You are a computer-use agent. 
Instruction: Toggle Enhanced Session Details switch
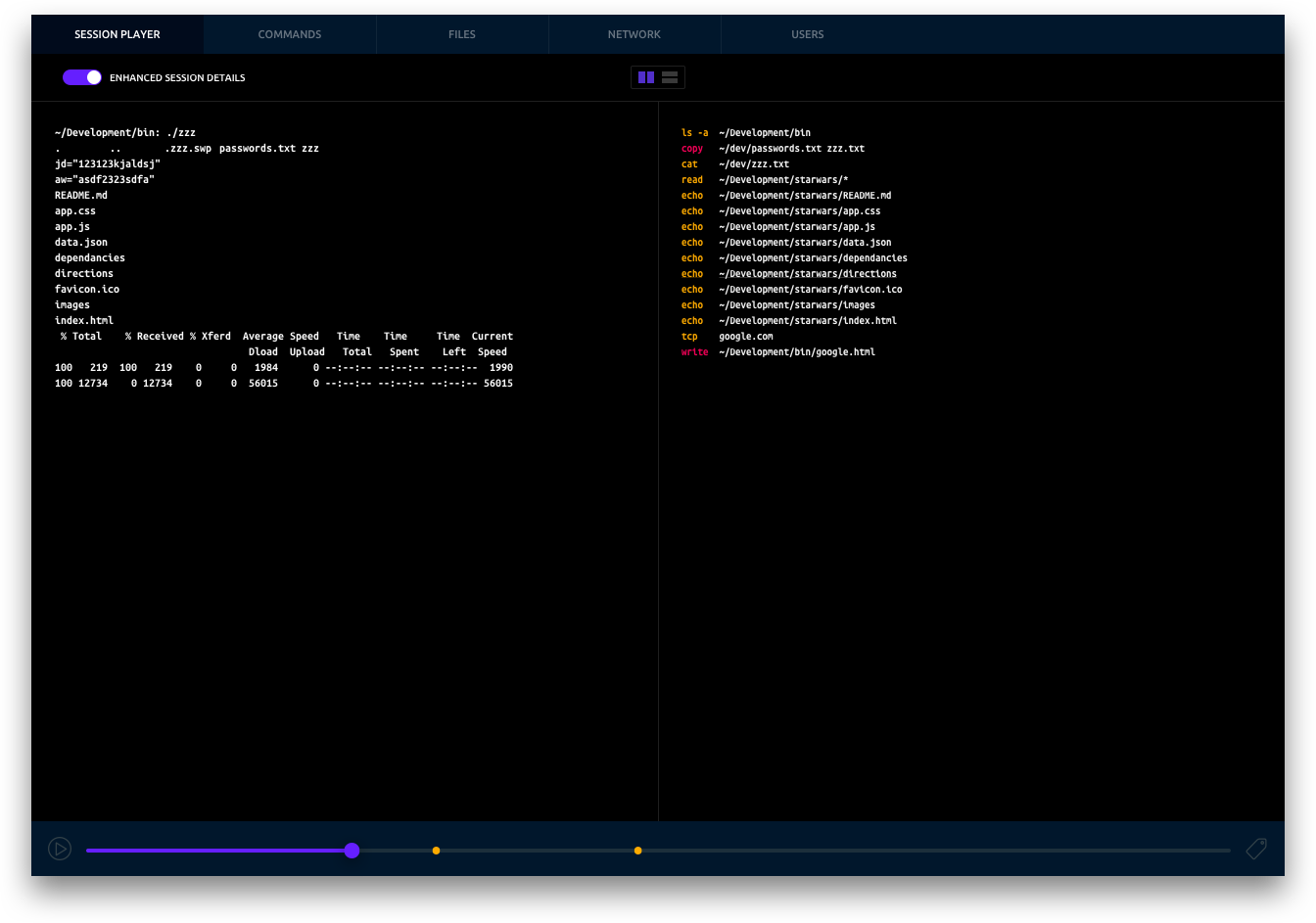(x=82, y=77)
